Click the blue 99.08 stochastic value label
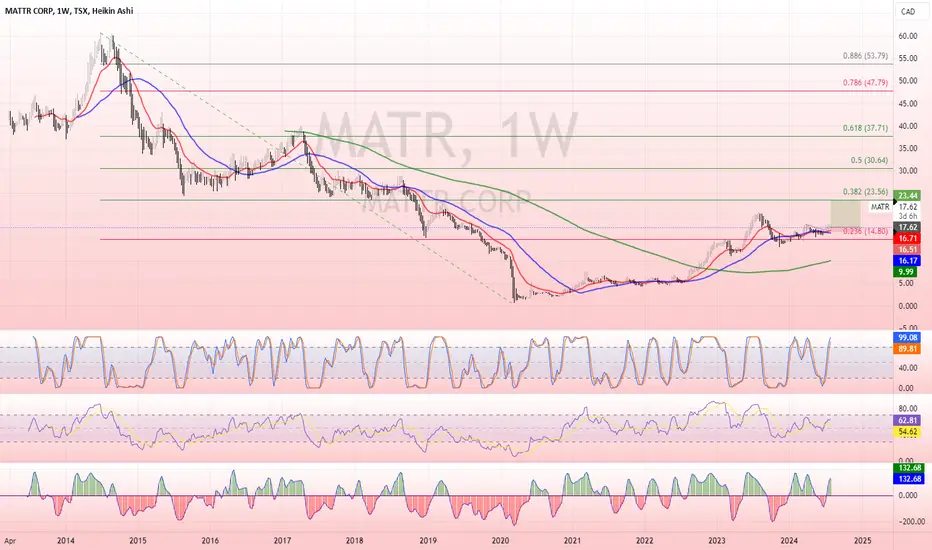Viewport: 932px width, 550px height. coord(908,338)
